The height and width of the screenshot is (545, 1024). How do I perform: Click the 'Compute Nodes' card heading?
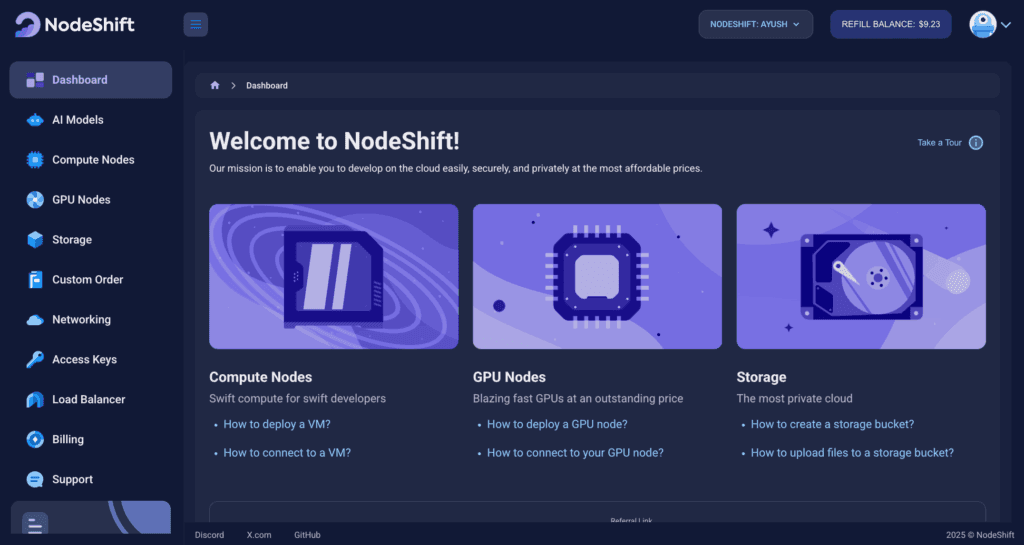click(x=261, y=377)
